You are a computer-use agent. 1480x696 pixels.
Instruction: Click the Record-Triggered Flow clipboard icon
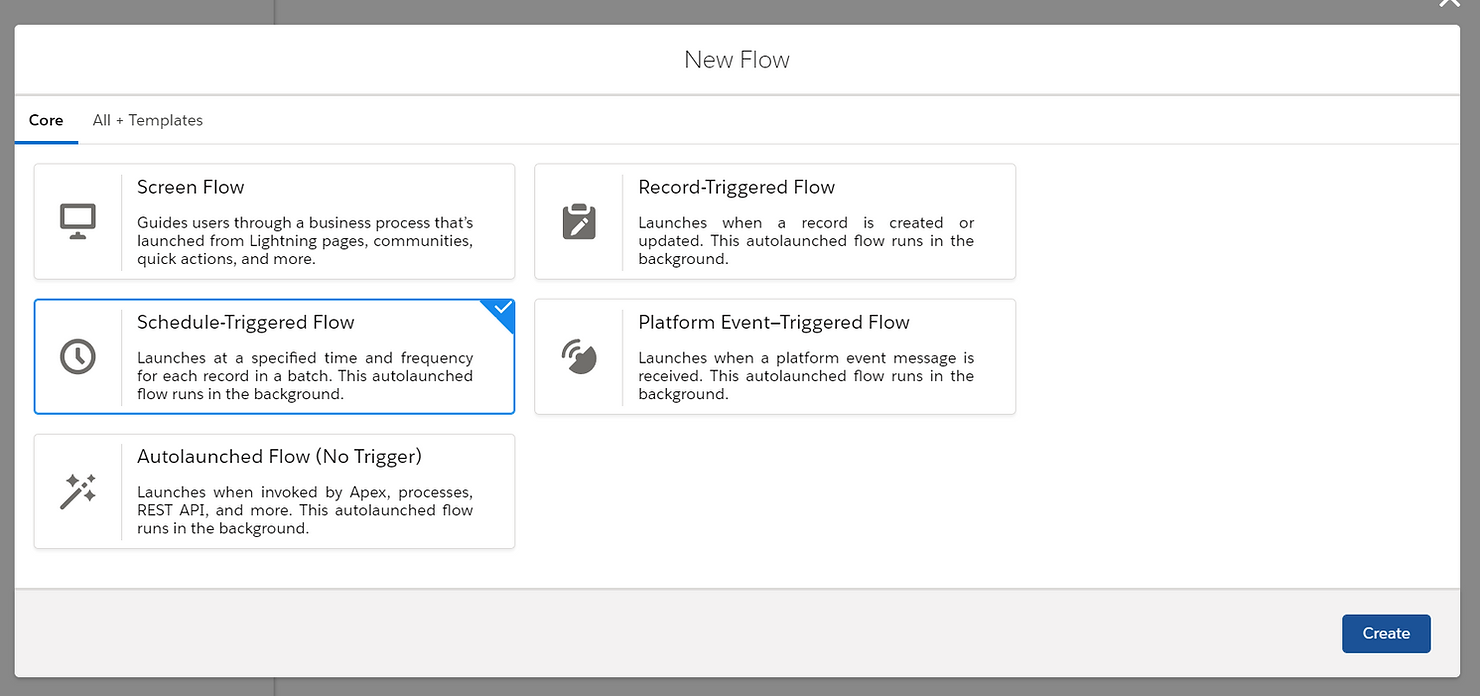580,219
